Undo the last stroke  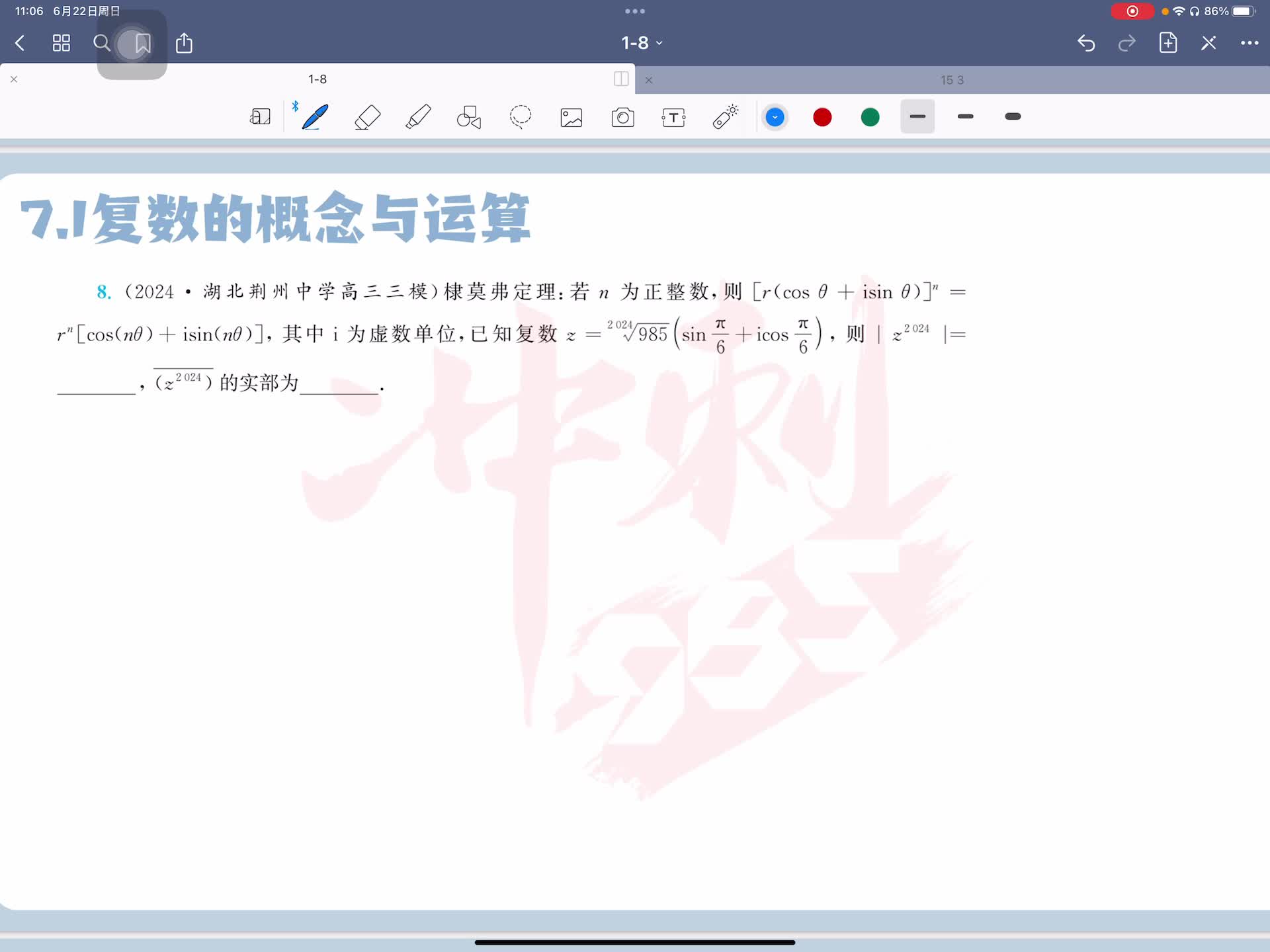pyautogui.click(x=1086, y=43)
